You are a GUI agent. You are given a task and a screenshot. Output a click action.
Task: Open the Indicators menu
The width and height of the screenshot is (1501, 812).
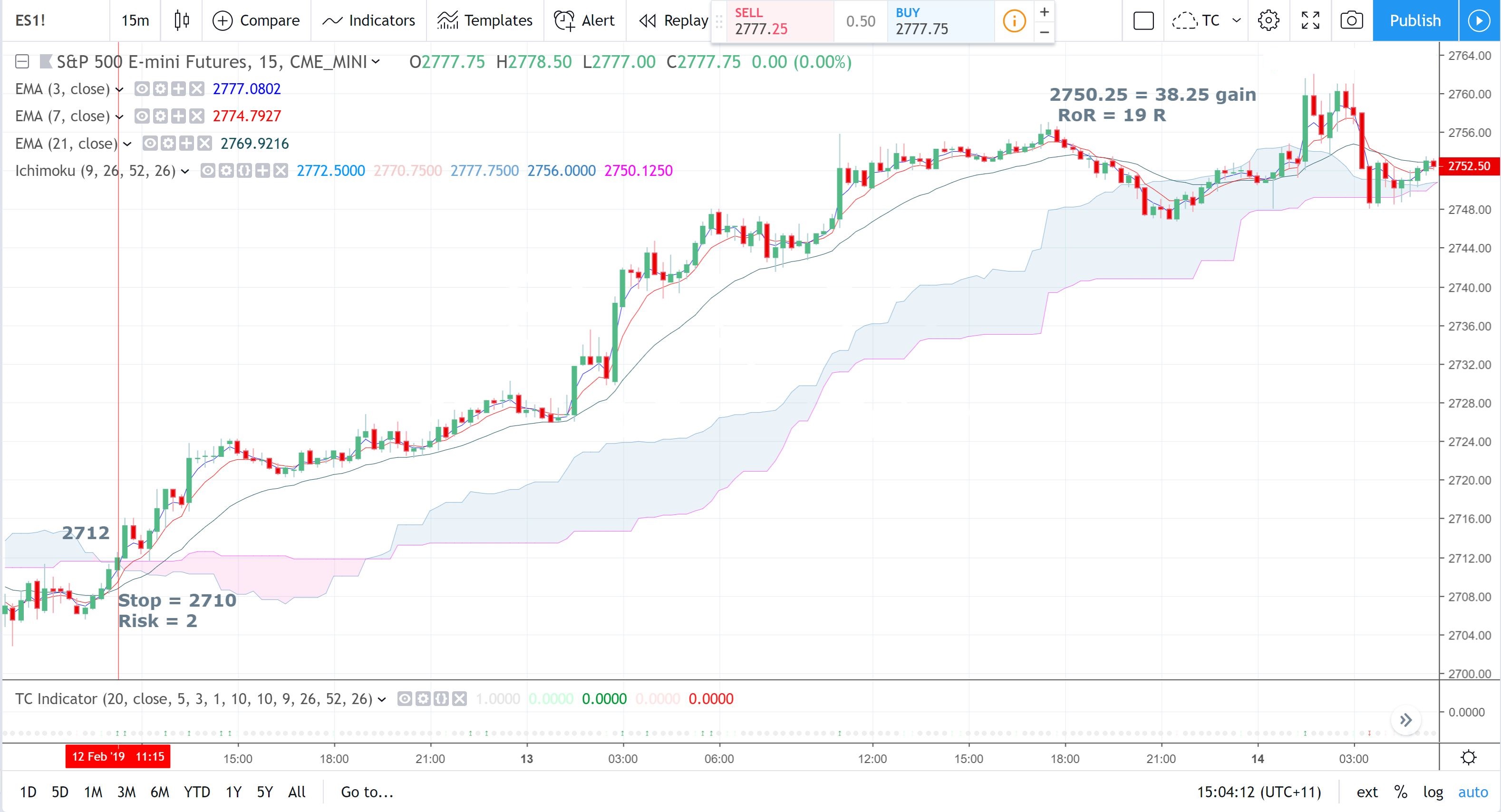point(369,20)
